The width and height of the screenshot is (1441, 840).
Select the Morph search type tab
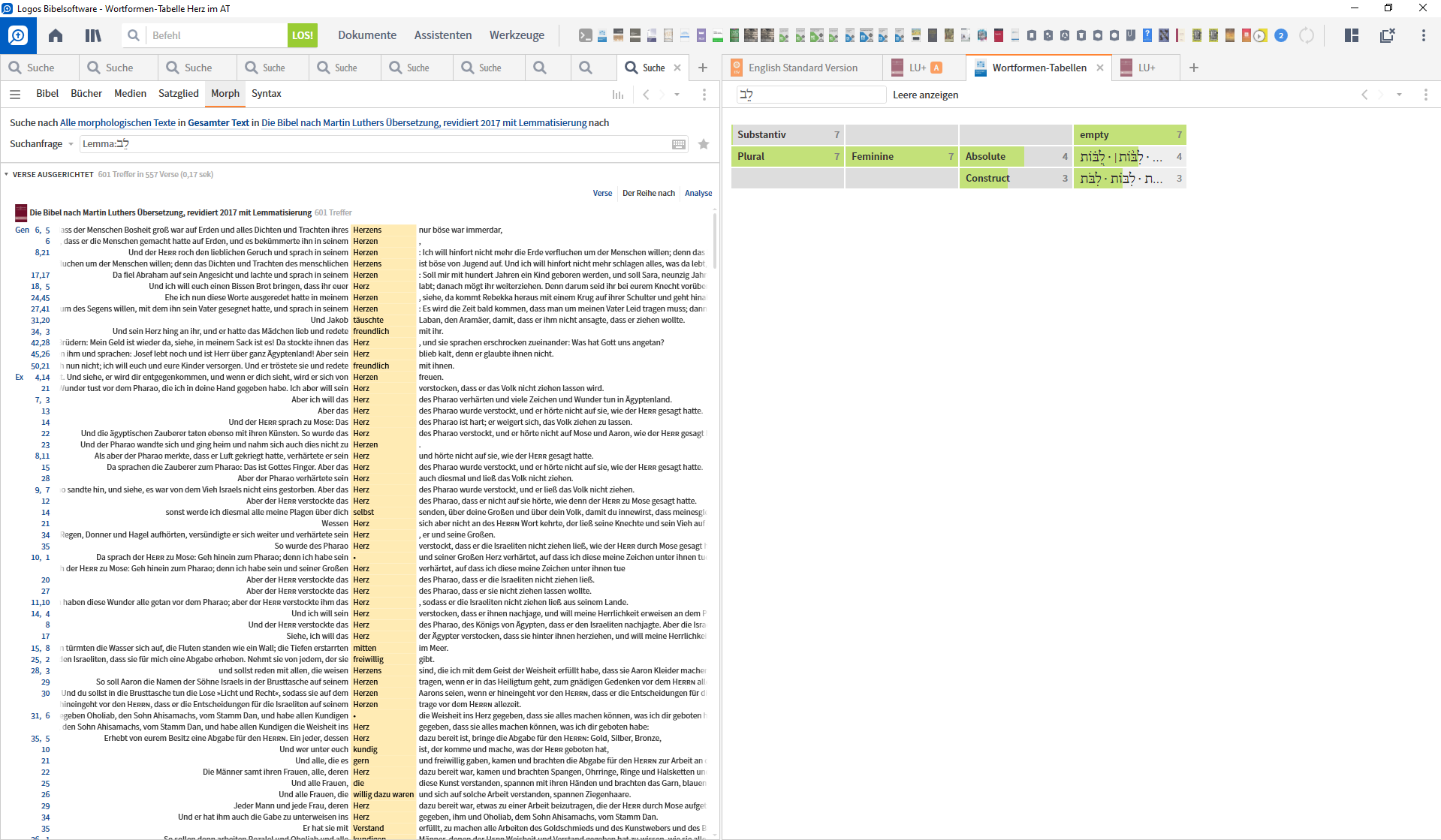[x=225, y=93]
